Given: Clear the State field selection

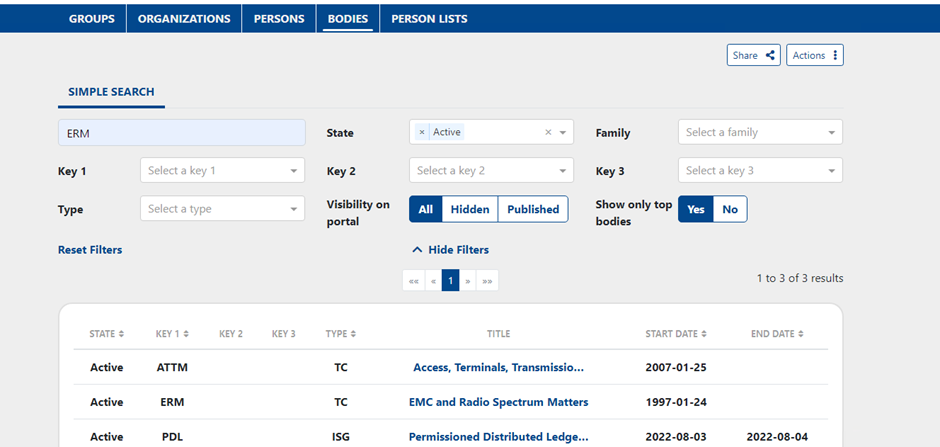Looking at the screenshot, I should pyautogui.click(x=548, y=132).
